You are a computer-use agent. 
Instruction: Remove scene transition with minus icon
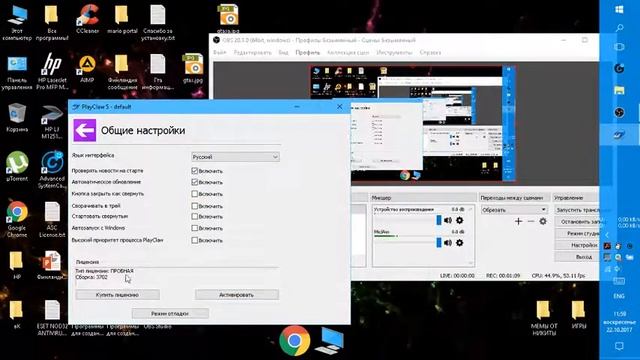pyautogui.click(x=531, y=221)
